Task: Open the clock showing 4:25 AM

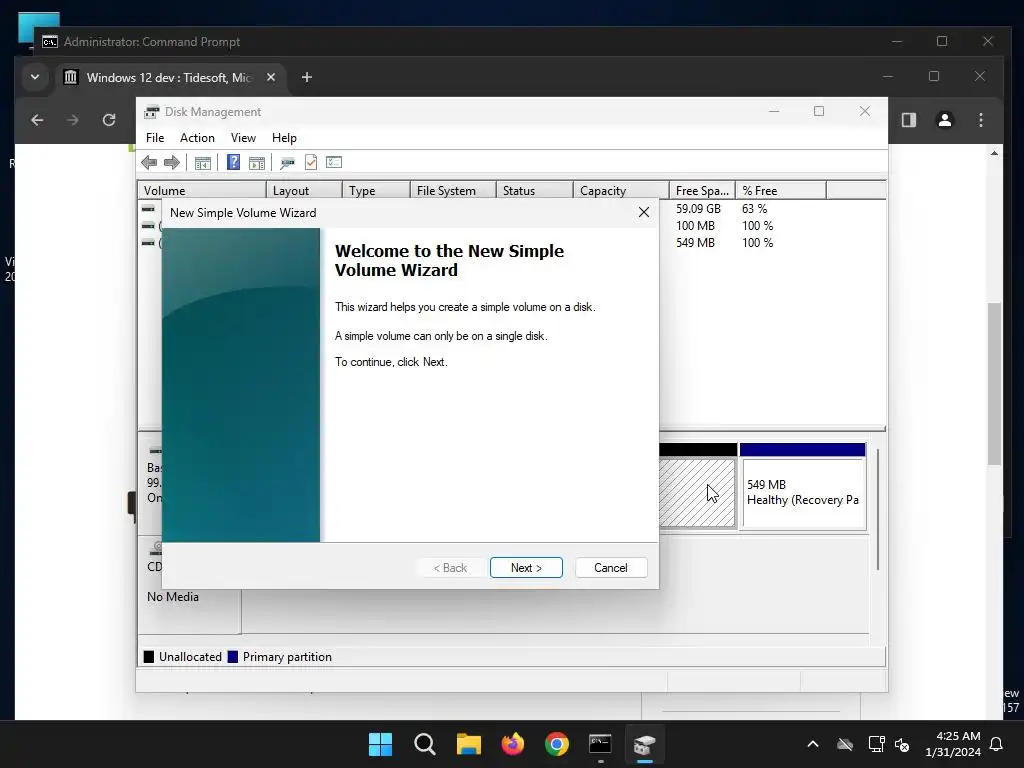Action: (x=953, y=744)
